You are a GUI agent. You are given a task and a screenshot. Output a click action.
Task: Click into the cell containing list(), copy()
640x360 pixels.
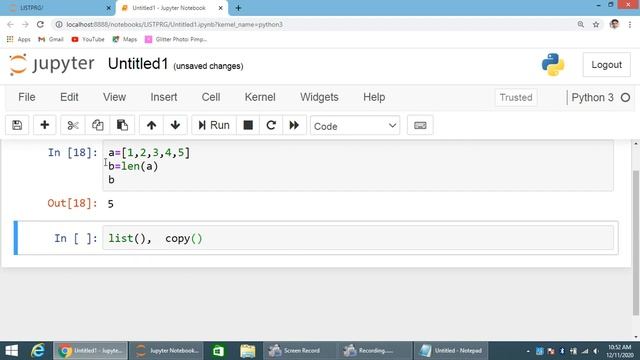pyautogui.click(x=358, y=238)
